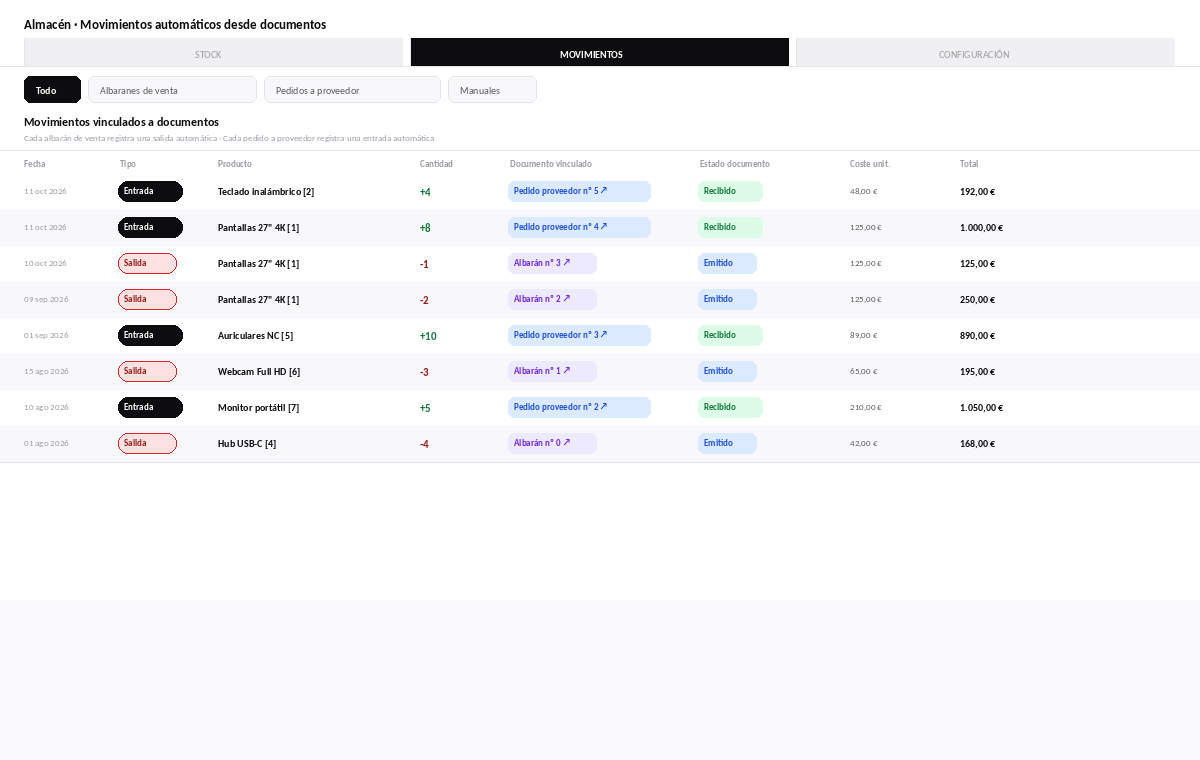This screenshot has height=760, width=1200.
Task: Click the total 890,00 €
Action: pyautogui.click(x=977, y=336)
